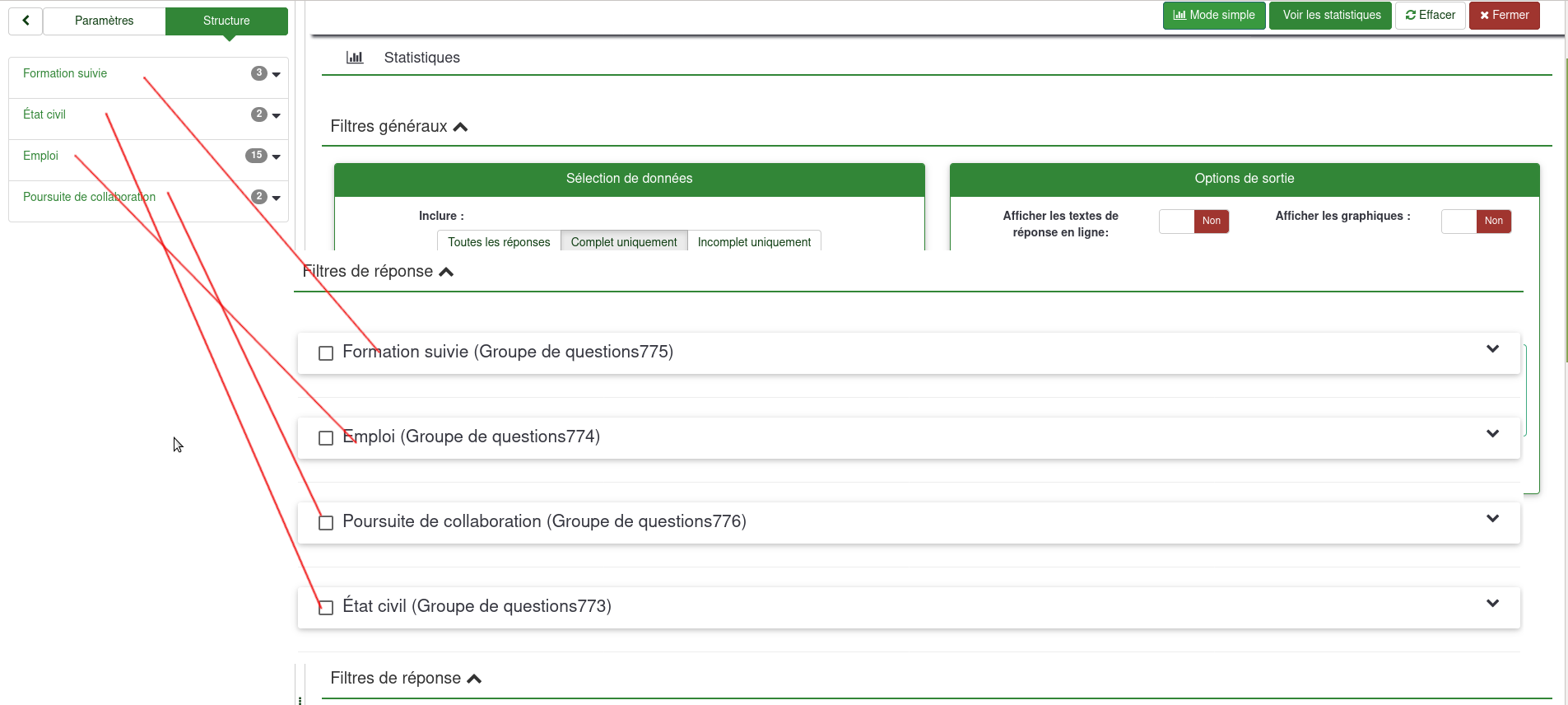This screenshot has height=705, width=1568.
Task: Click the Formation suivie count badge
Action: (259, 73)
